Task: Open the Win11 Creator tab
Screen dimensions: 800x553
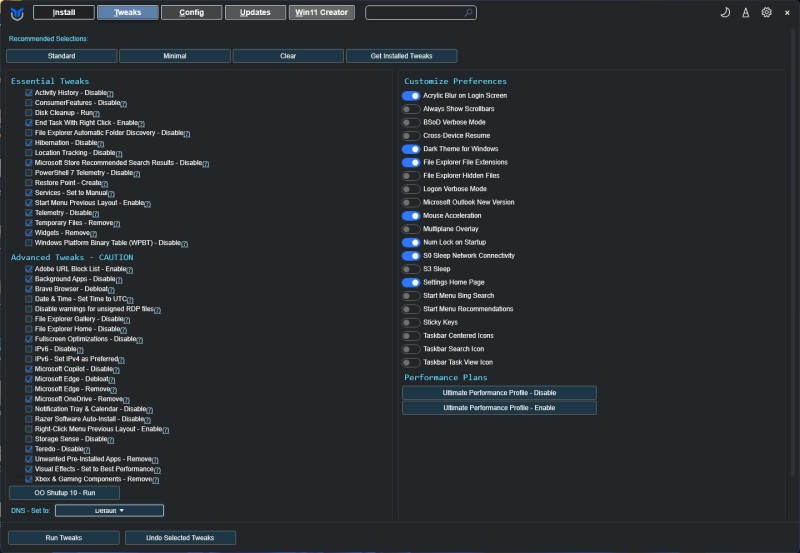Action: 321,12
